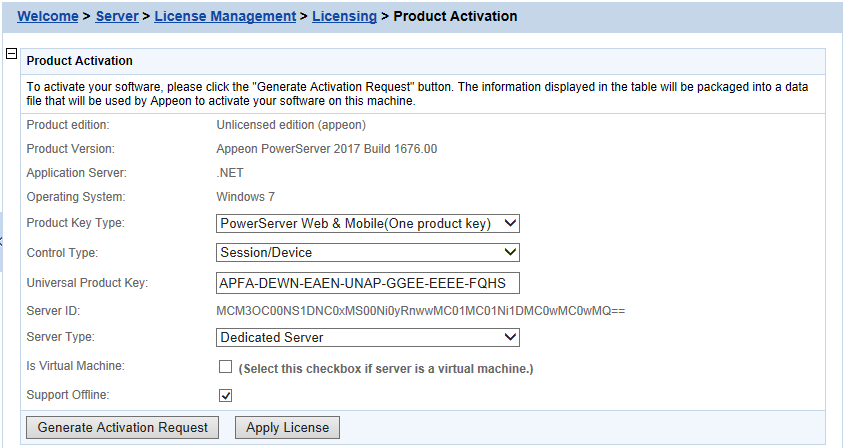This screenshot has width=846, height=448.
Task: Click the 'Windows 7' operating system value
Action: pos(245,197)
